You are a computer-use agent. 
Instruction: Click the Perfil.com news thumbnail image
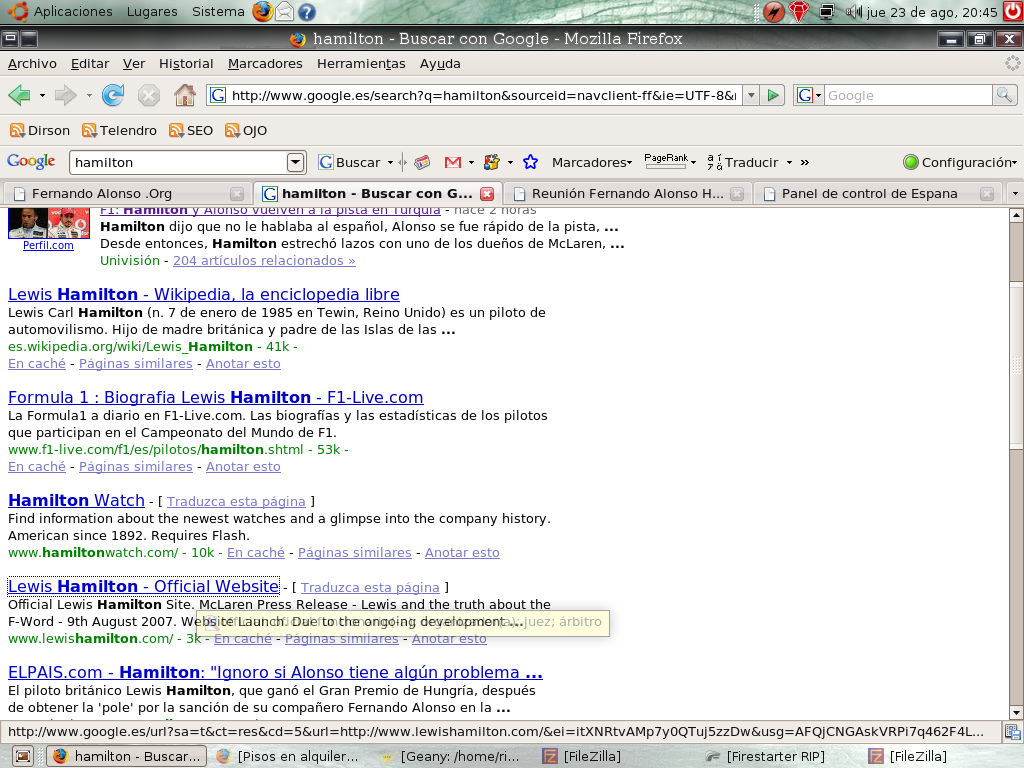pyautogui.click(x=48, y=224)
